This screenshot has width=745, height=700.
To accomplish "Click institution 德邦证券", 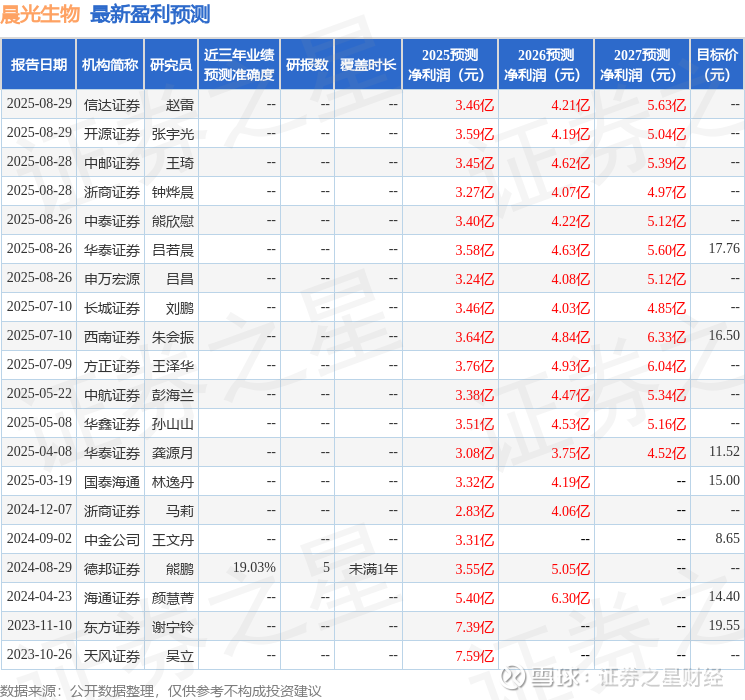I will tap(112, 569).
